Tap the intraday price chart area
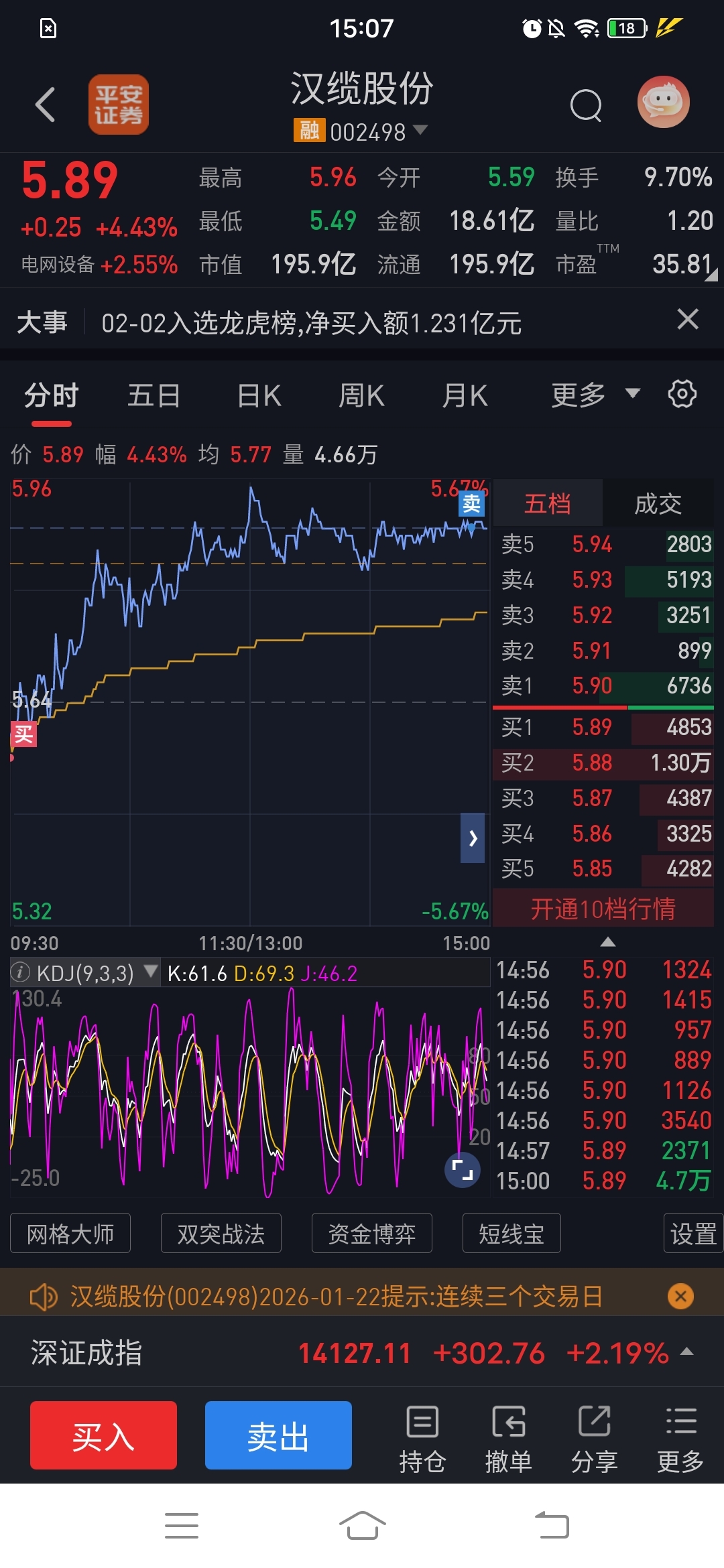This screenshot has height=1568, width=724. [250, 702]
